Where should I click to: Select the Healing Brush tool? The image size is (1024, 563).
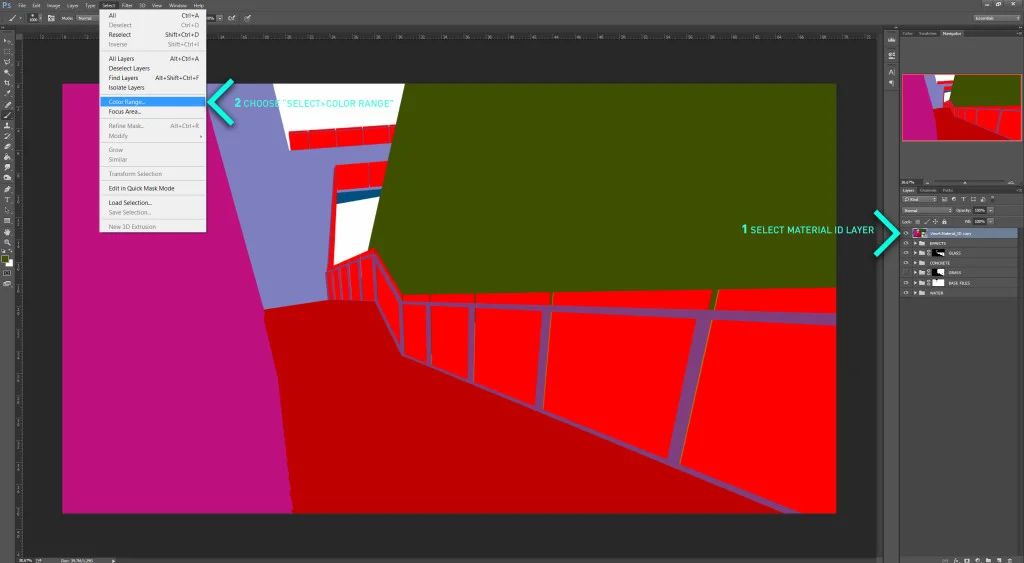click(x=8, y=104)
